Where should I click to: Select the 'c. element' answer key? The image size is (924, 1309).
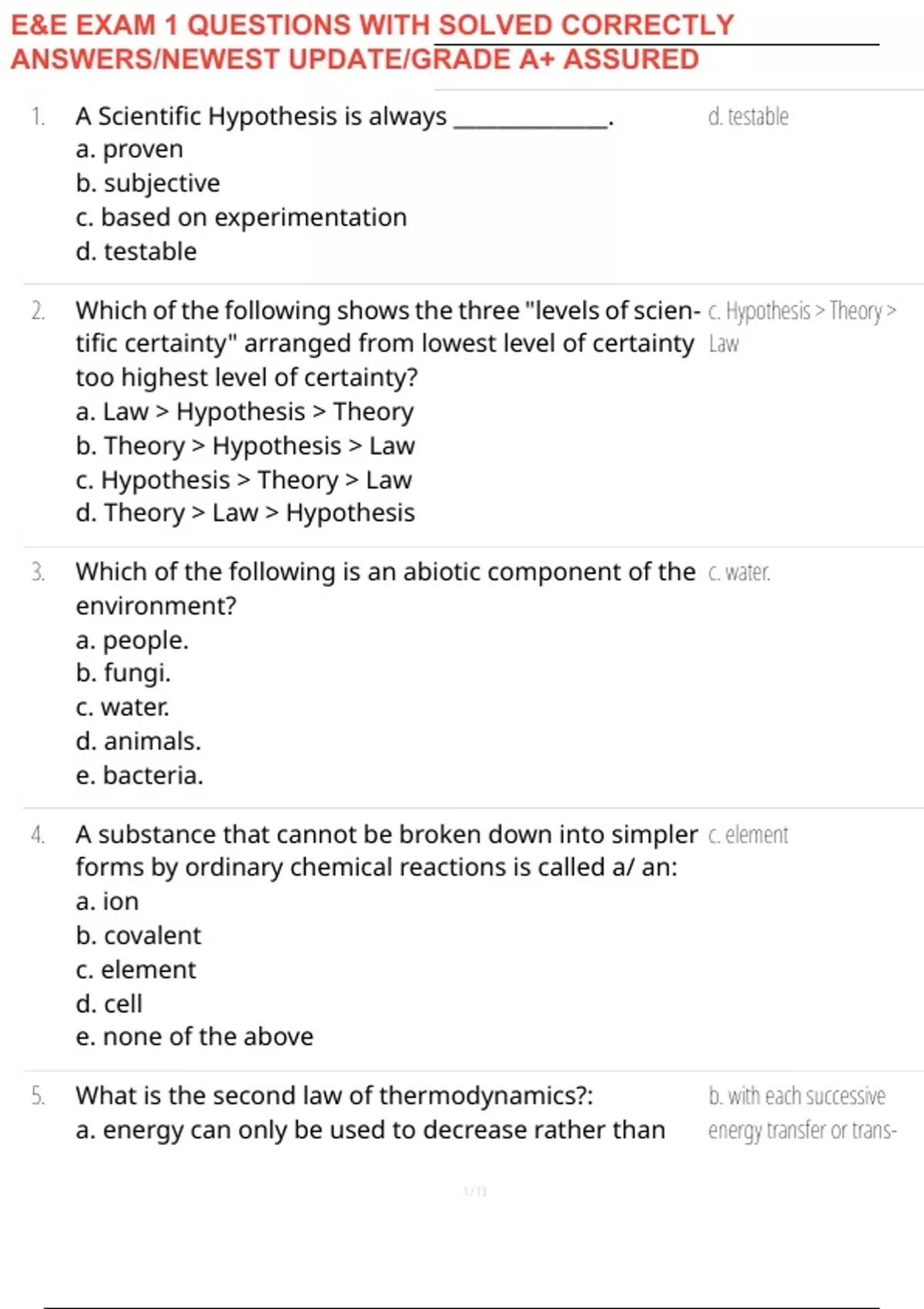[x=748, y=835]
